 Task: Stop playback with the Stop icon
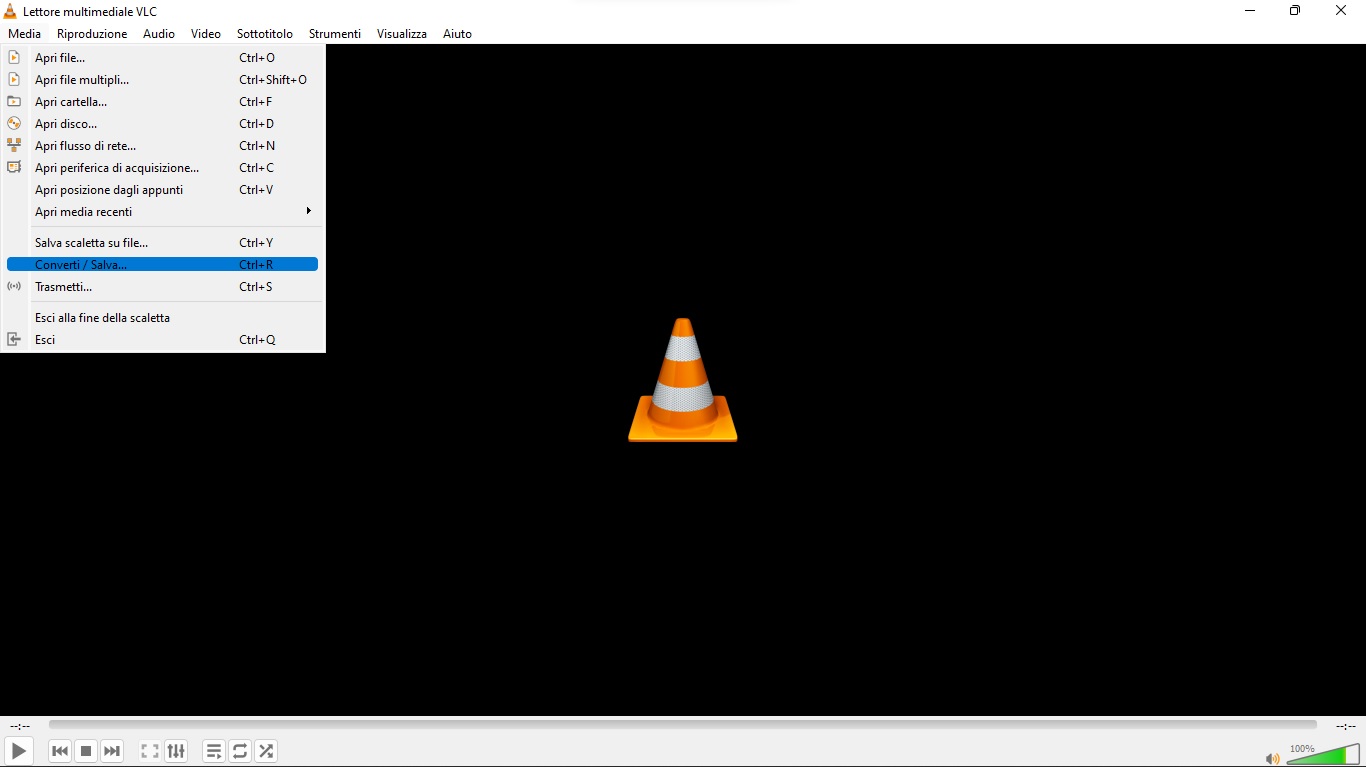(85, 751)
